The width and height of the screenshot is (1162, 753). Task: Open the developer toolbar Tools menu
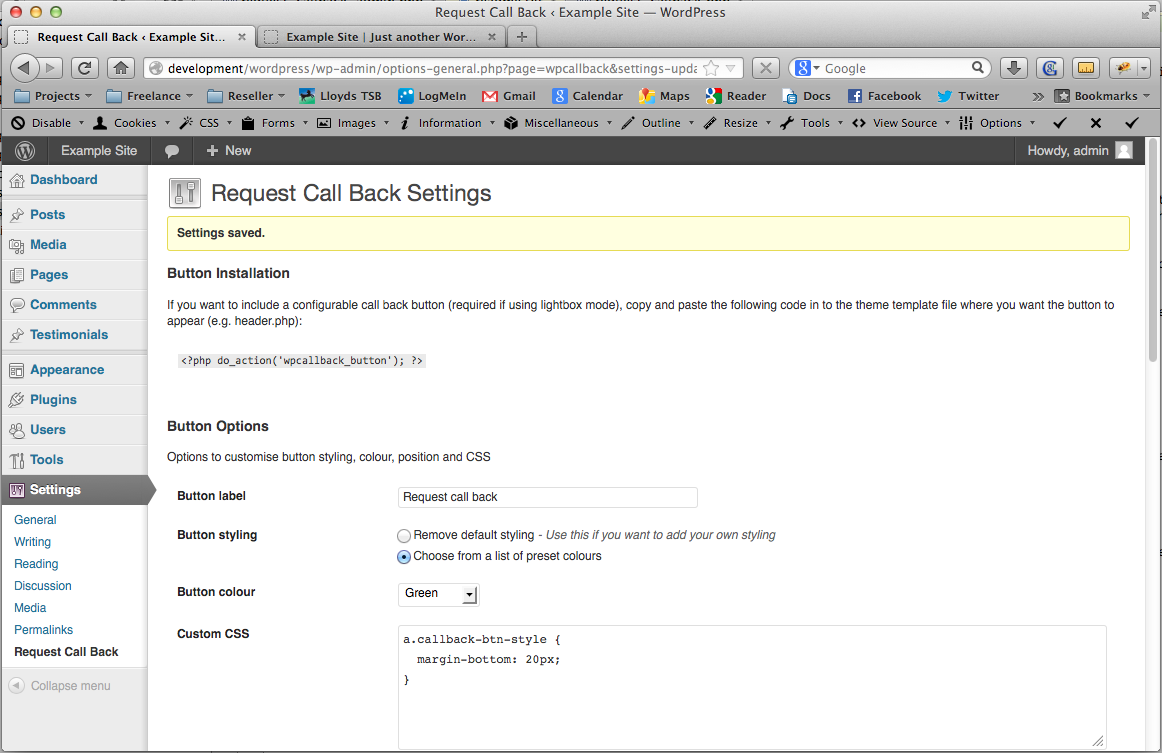[812, 123]
